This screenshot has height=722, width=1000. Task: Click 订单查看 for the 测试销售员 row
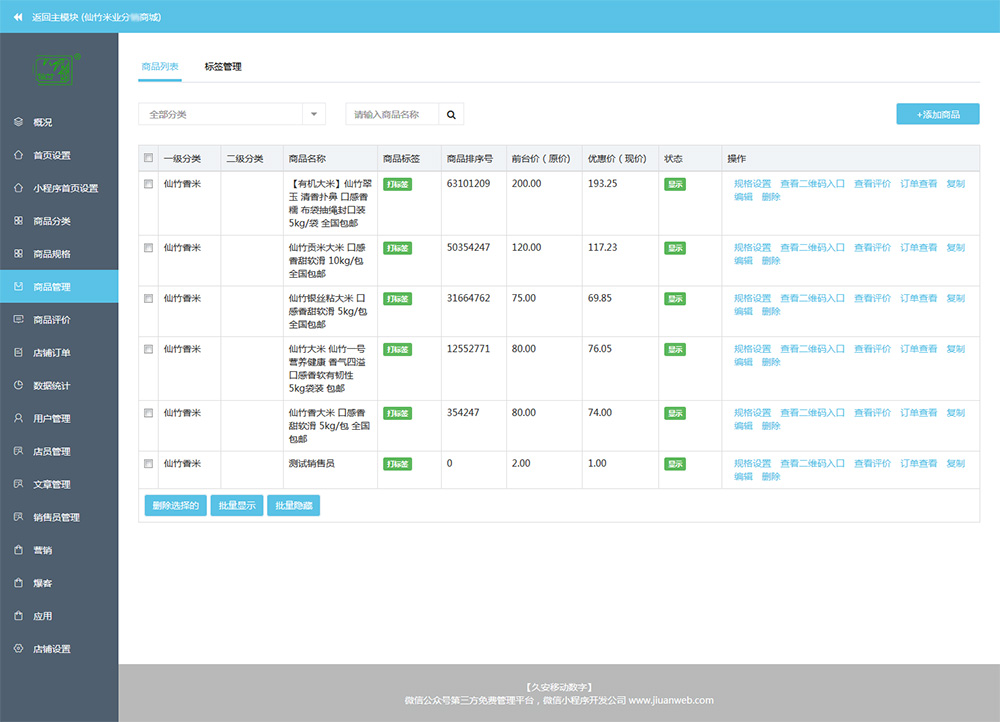[x=918, y=464]
